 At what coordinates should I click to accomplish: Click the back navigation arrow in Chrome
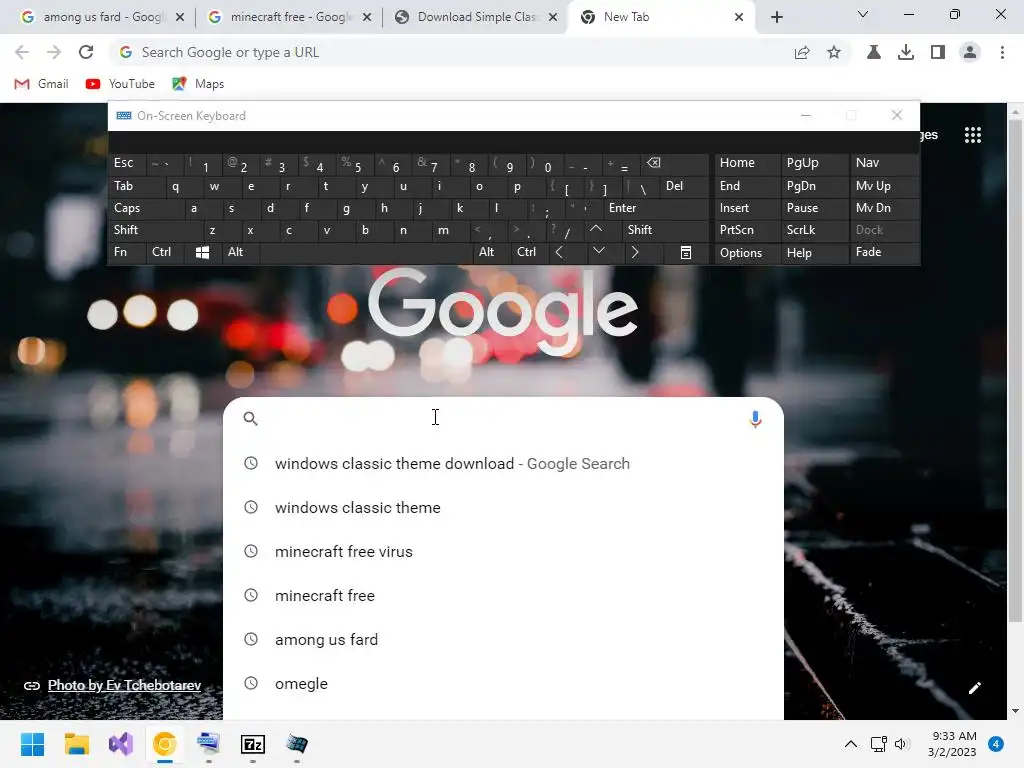coord(22,52)
